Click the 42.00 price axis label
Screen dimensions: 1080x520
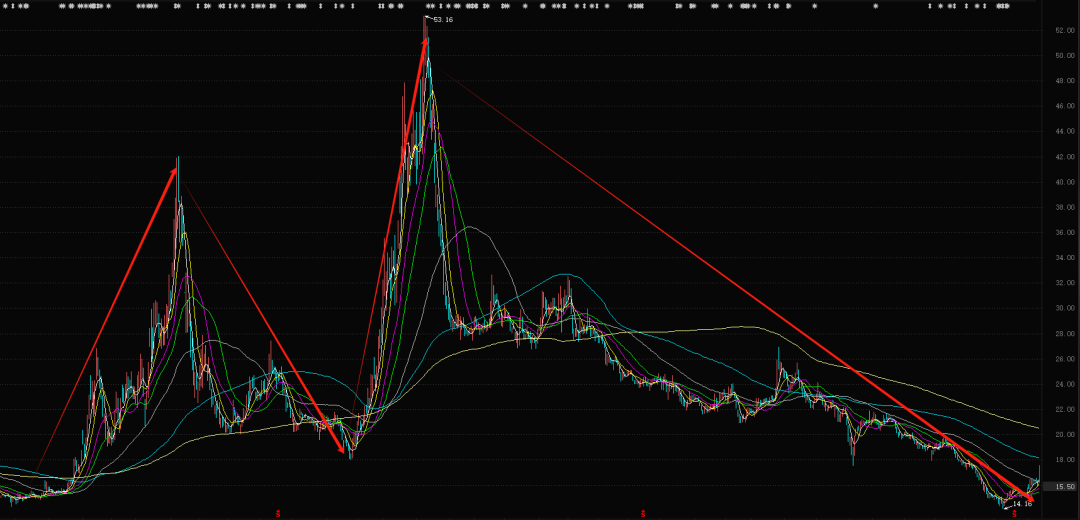pyautogui.click(x=1065, y=157)
